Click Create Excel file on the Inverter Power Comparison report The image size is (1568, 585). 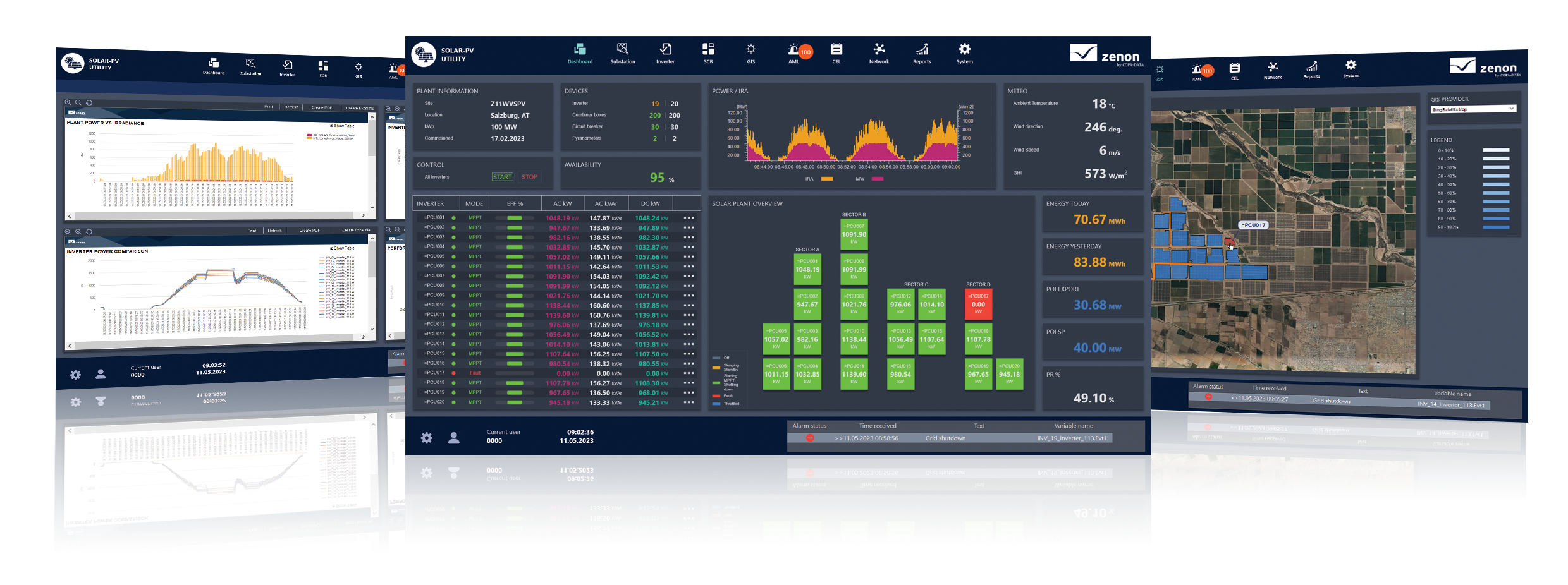pos(356,230)
